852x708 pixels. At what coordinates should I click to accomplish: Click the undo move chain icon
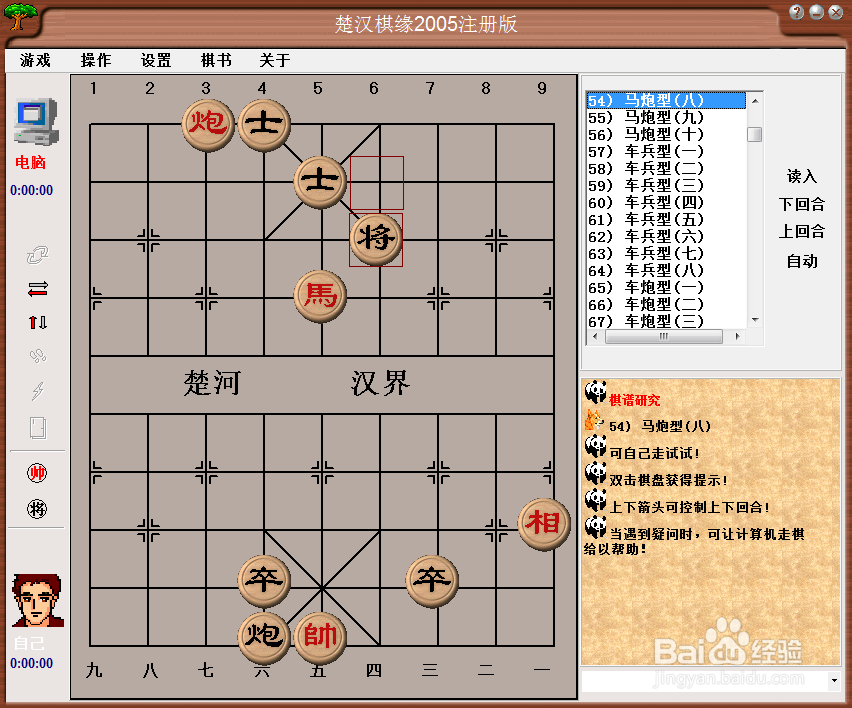coord(37,255)
